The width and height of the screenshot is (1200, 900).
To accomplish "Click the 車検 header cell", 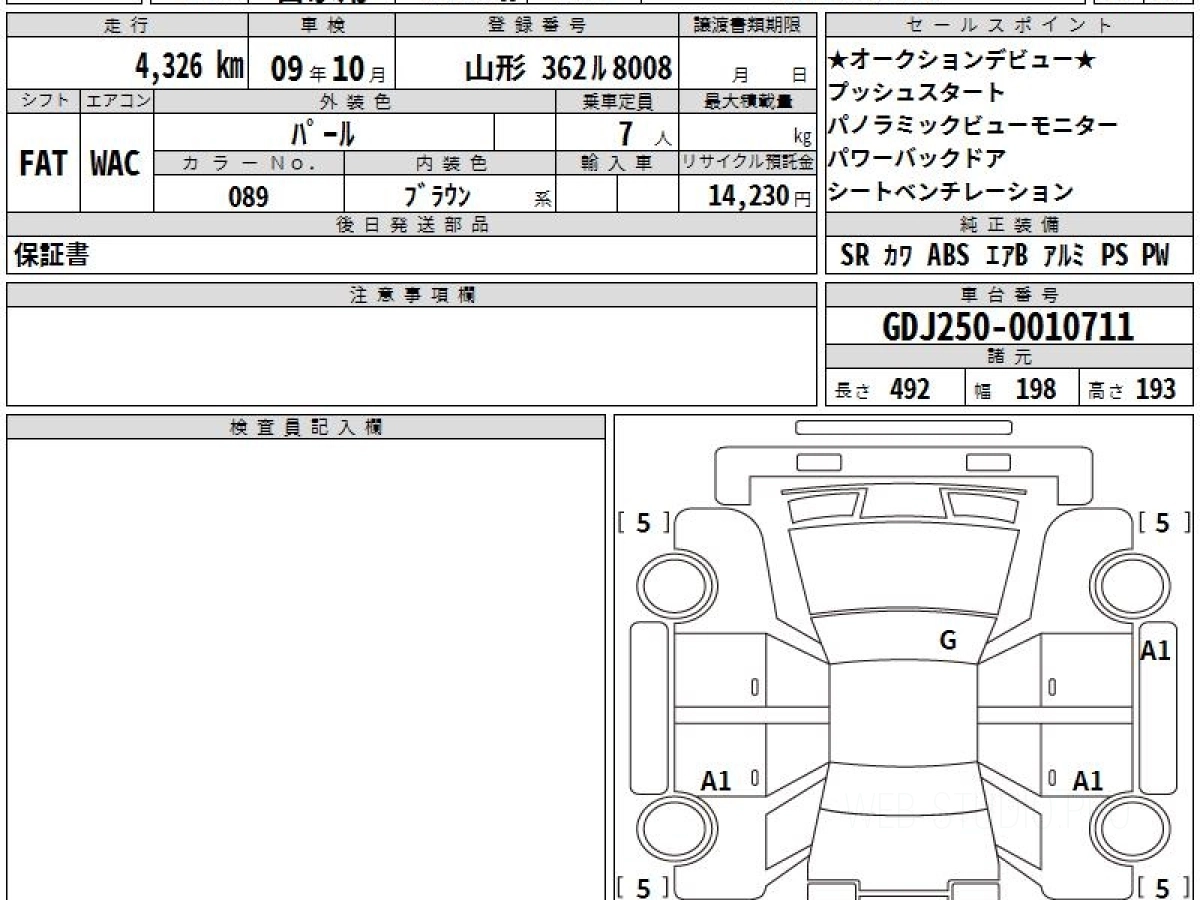I will tap(321, 26).
